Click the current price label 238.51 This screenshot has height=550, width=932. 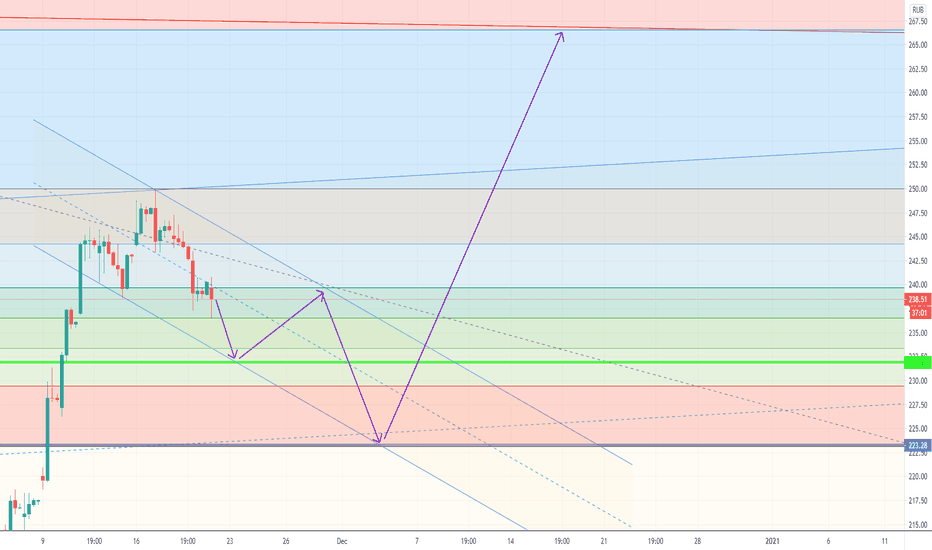(x=918, y=299)
